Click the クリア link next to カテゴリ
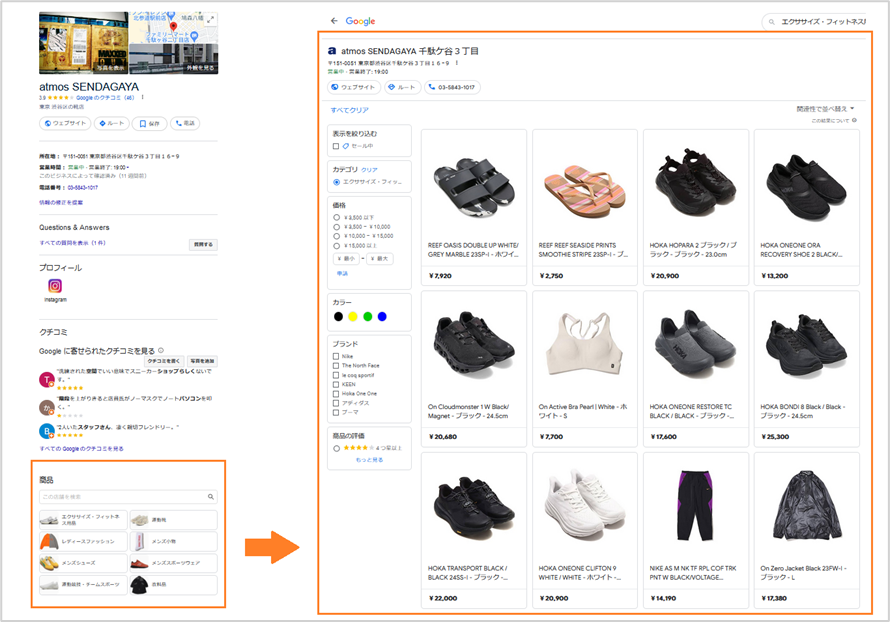890x622 pixels. pos(370,170)
